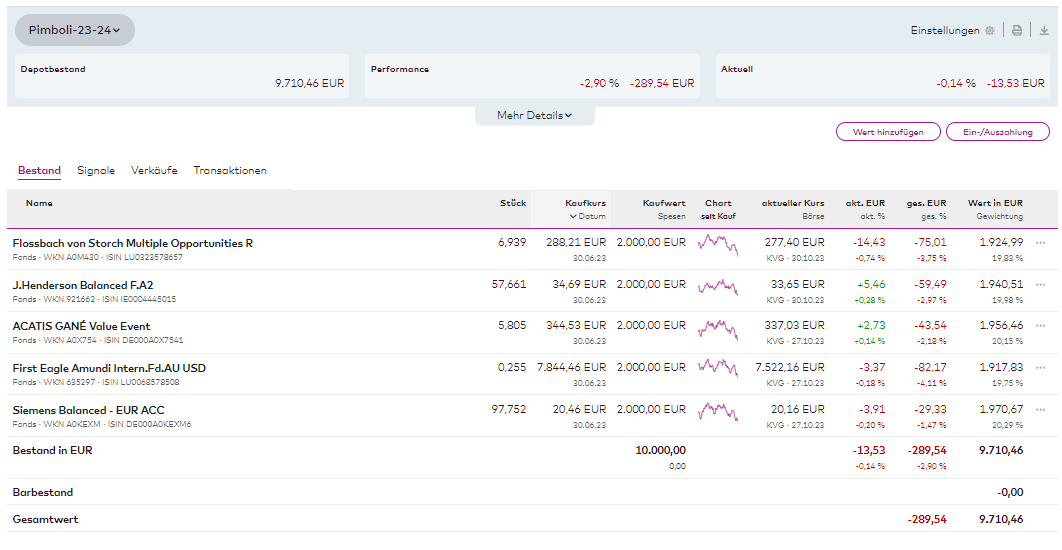This screenshot has height=550, width=1062.
Task: Open three-dot menu for ACATIS GANÉ row
Action: pyautogui.click(x=1041, y=326)
